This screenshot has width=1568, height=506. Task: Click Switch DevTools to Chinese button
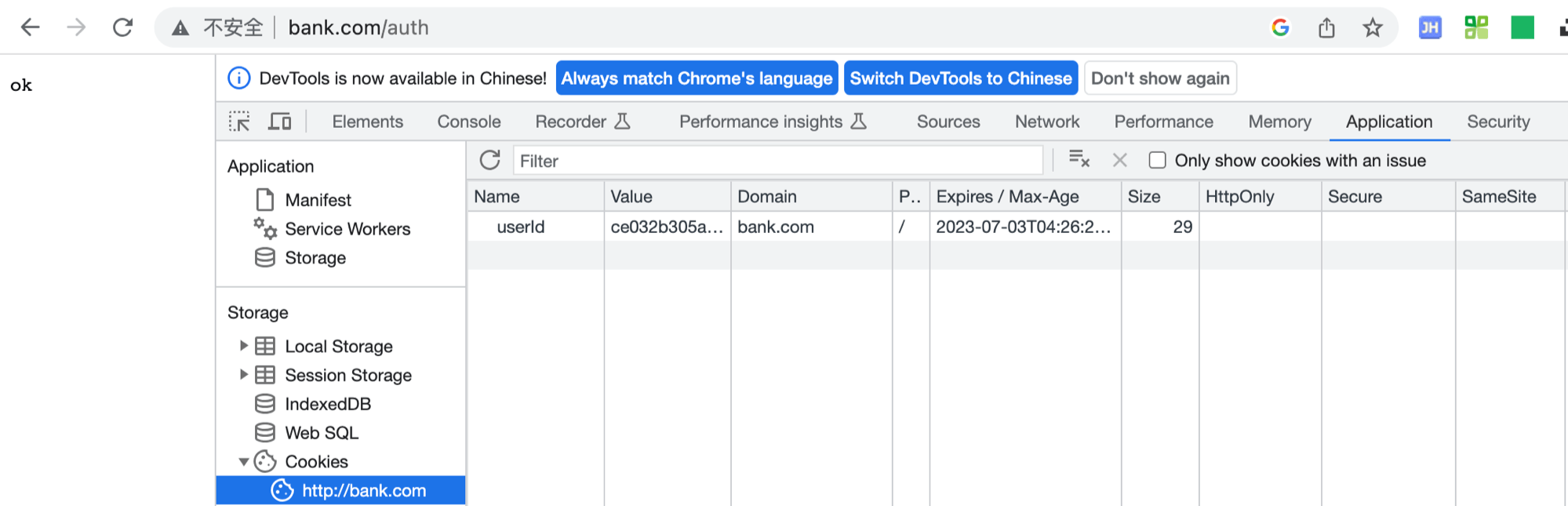pyautogui.click(x=960, y=78)
